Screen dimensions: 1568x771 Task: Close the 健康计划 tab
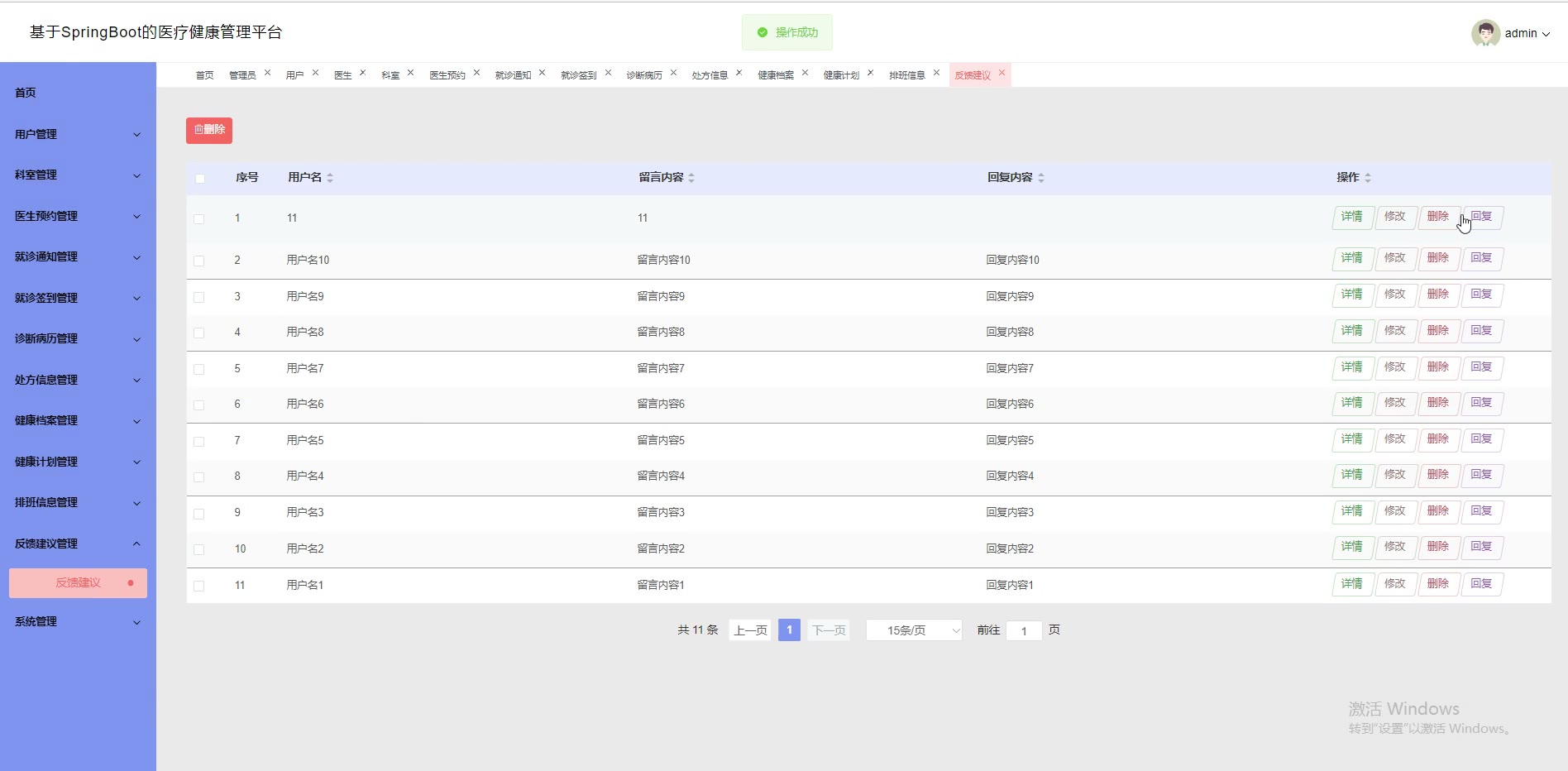coord(870,73)
